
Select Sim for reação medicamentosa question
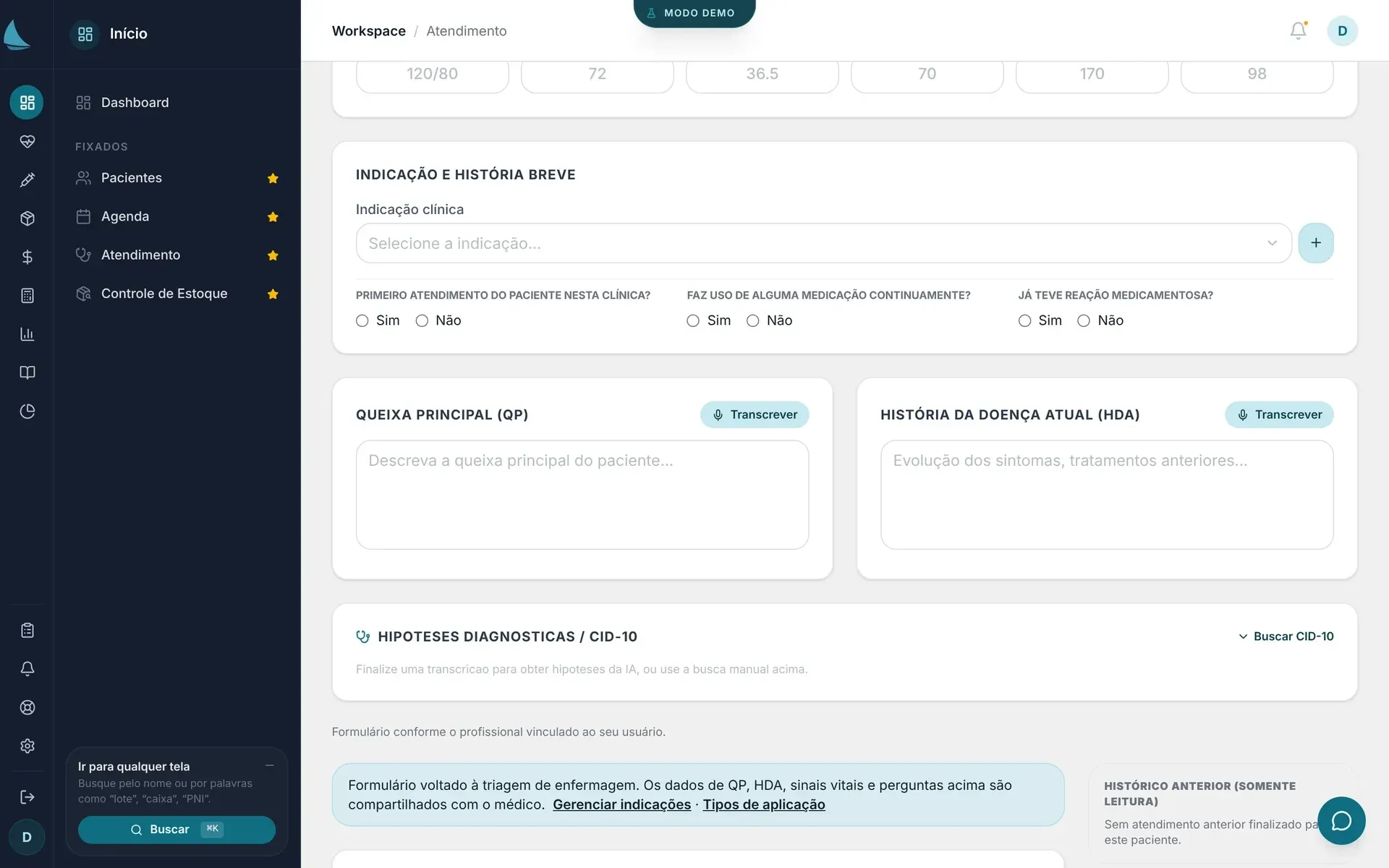(x=1024, y=320)
